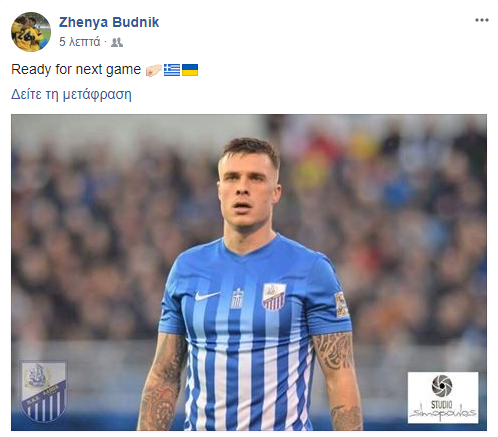Click the tribal tattoo on the player's upper arm
This screenshot has height=437, width=498.
click(333, 352)
